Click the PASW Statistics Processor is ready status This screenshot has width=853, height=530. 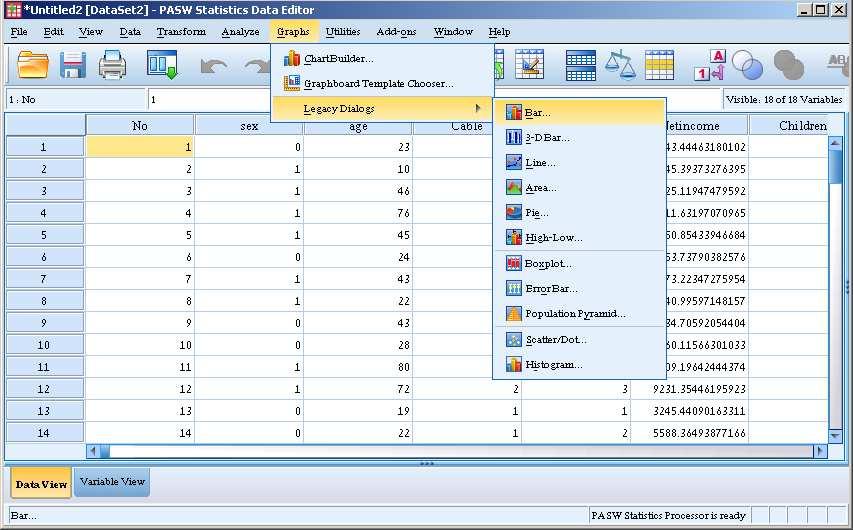668,515
